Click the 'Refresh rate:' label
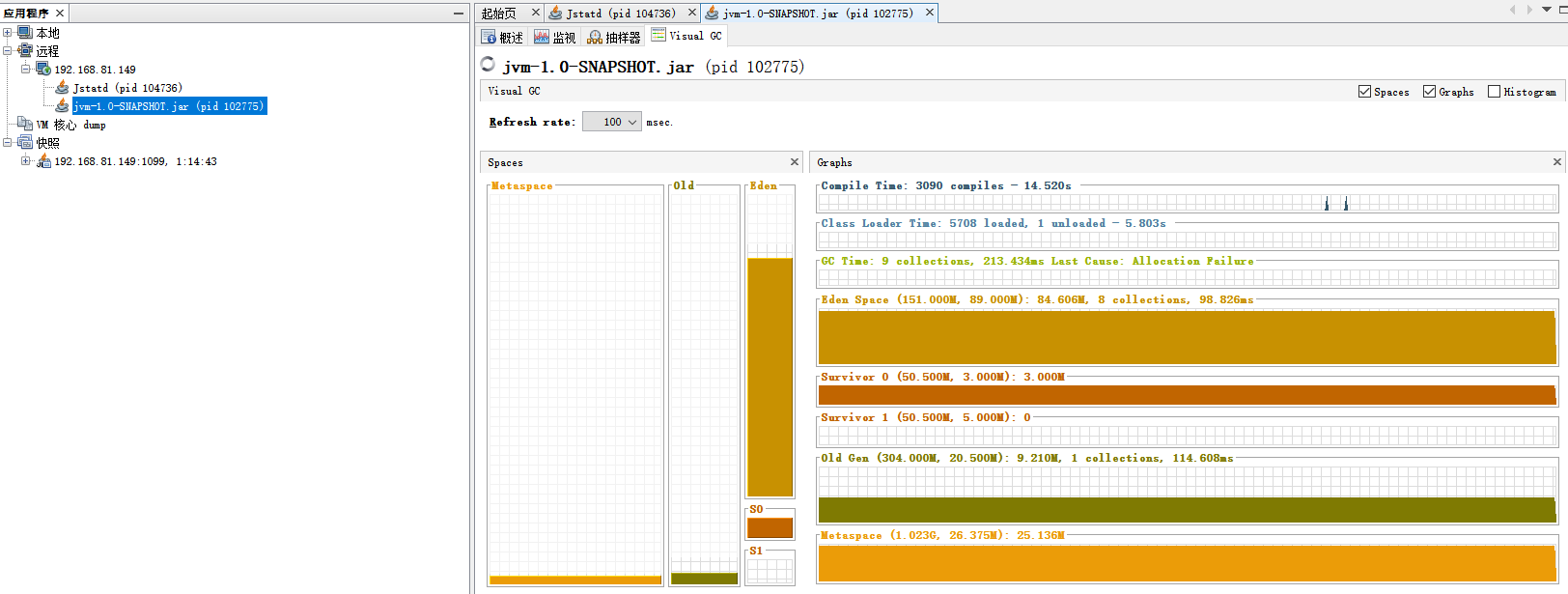This screenshot has height=594, width=1568. [x=532, y=122]
